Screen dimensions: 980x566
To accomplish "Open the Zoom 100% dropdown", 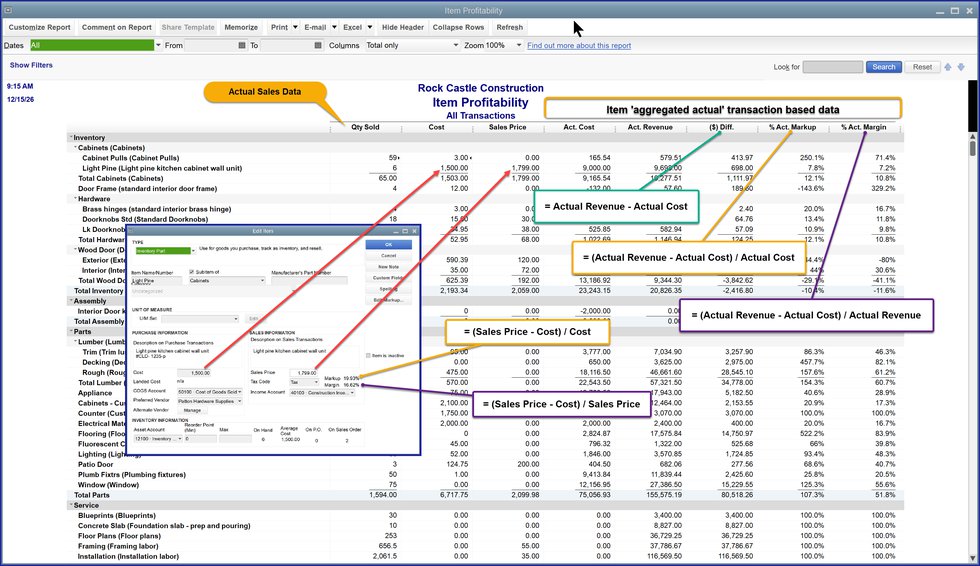I will [520, 46].
